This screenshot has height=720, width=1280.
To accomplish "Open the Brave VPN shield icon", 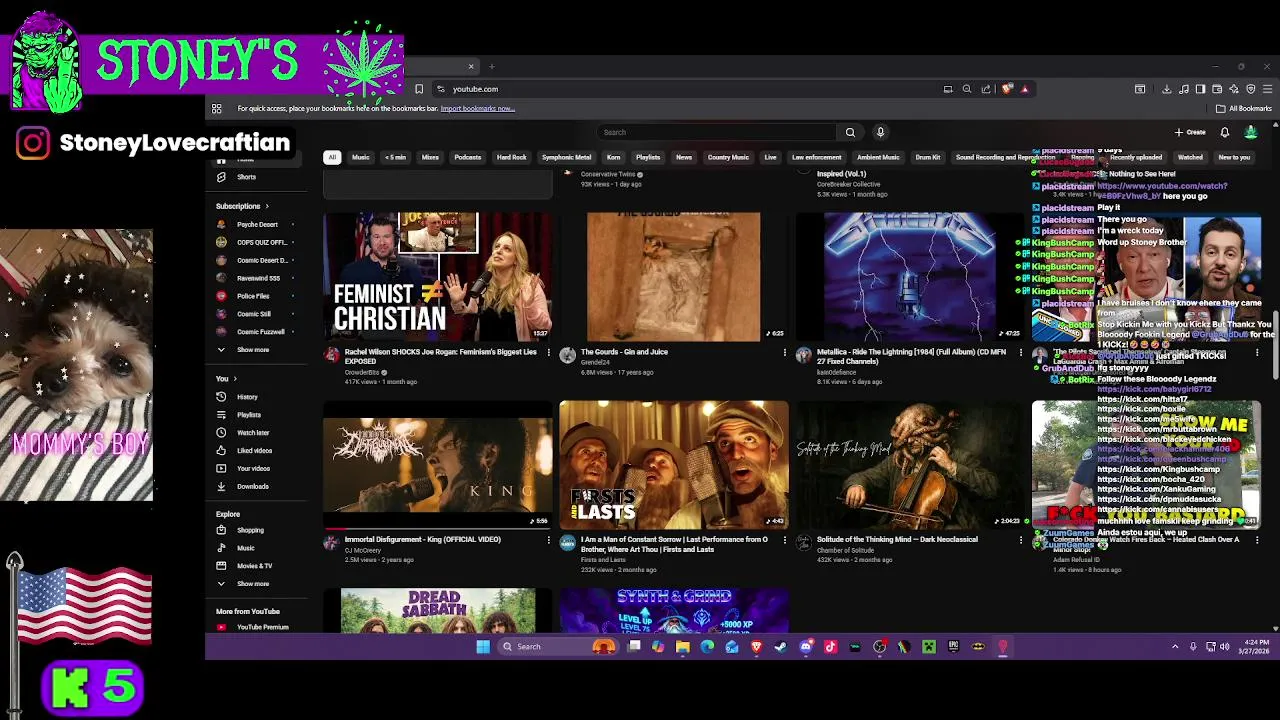I will tap(1250, 89).
